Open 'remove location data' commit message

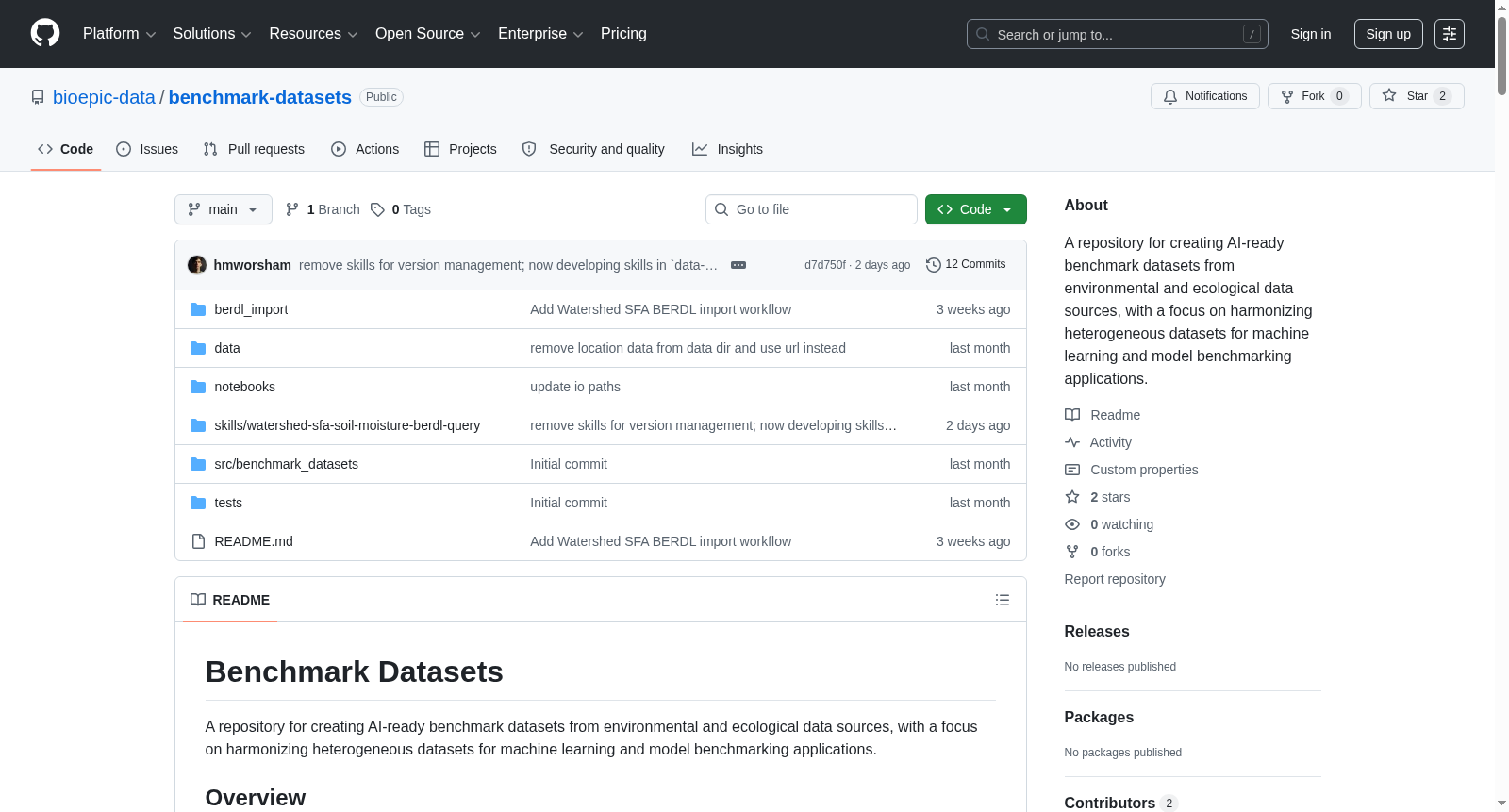(688, 348)
